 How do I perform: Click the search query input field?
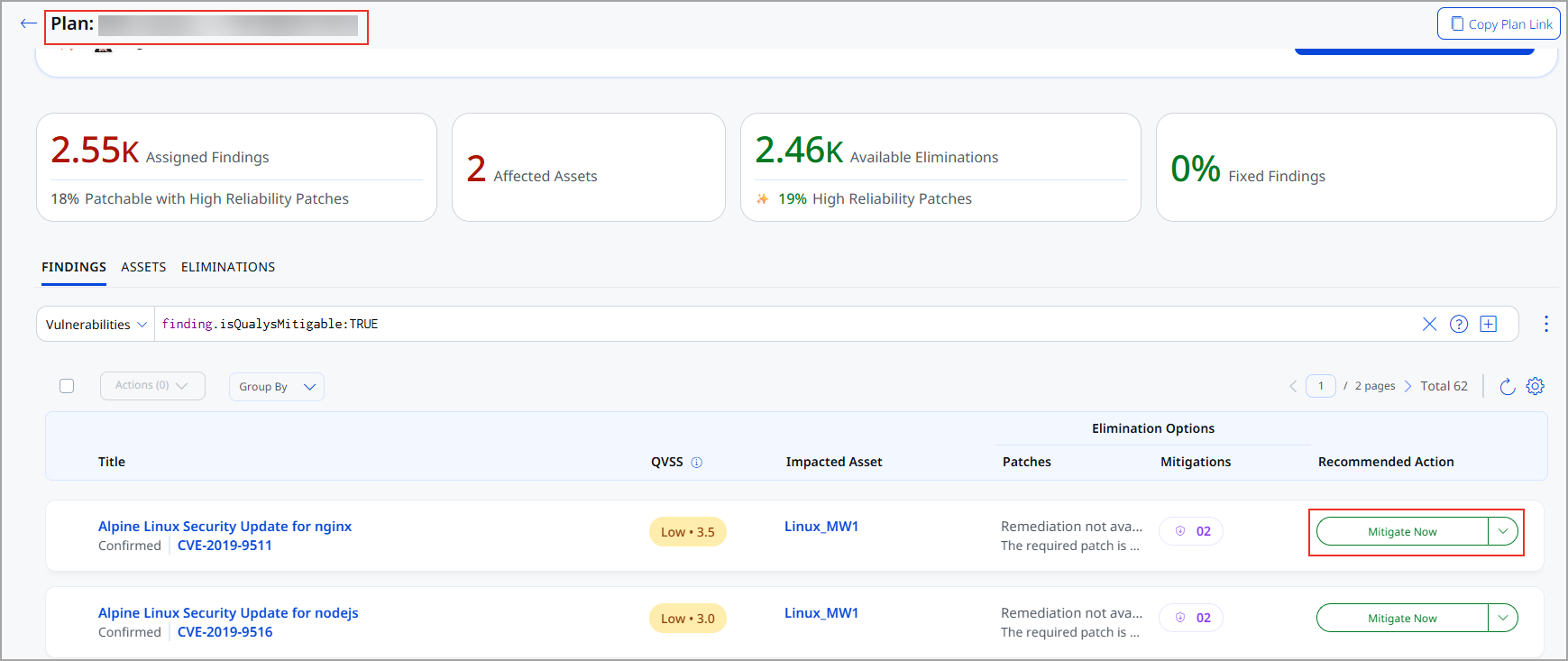click(784, 324)
